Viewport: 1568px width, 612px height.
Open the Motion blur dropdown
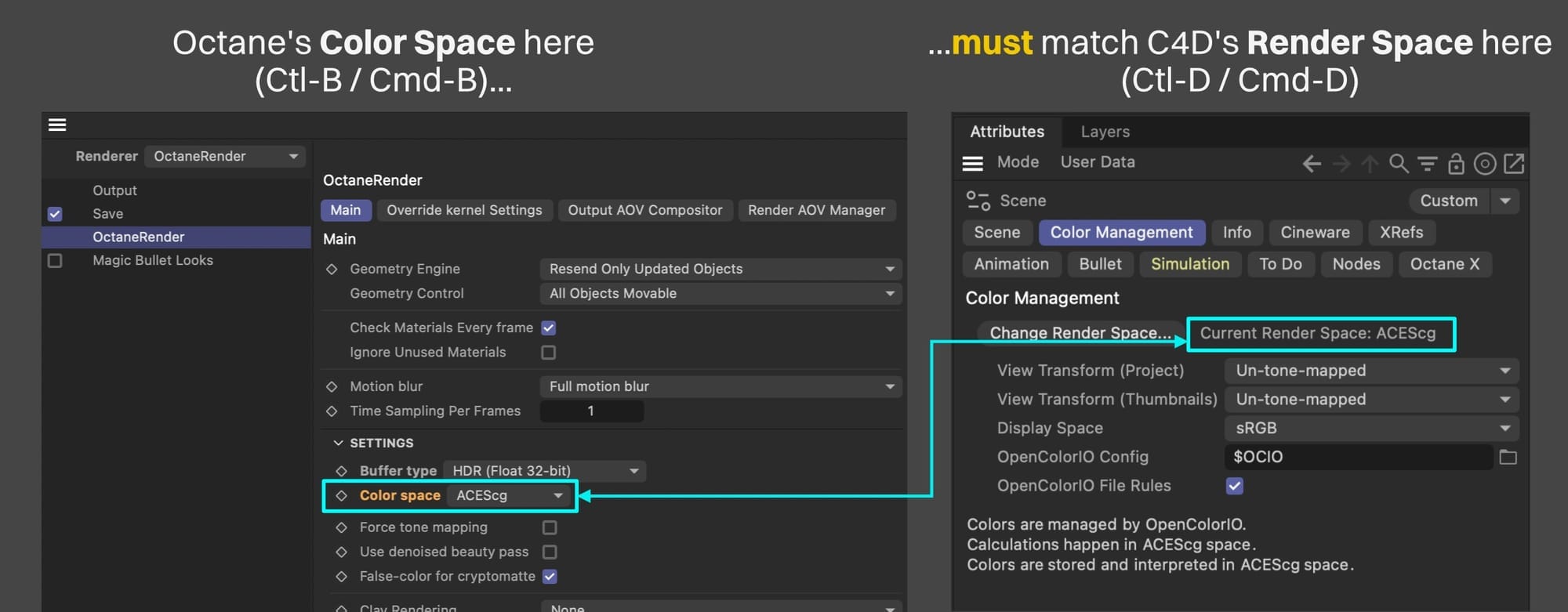click(720, 386)
